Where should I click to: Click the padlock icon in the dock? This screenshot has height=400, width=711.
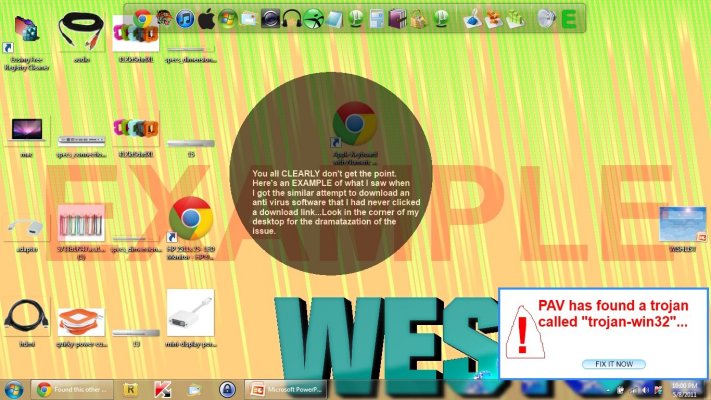[x=419, y=20]
